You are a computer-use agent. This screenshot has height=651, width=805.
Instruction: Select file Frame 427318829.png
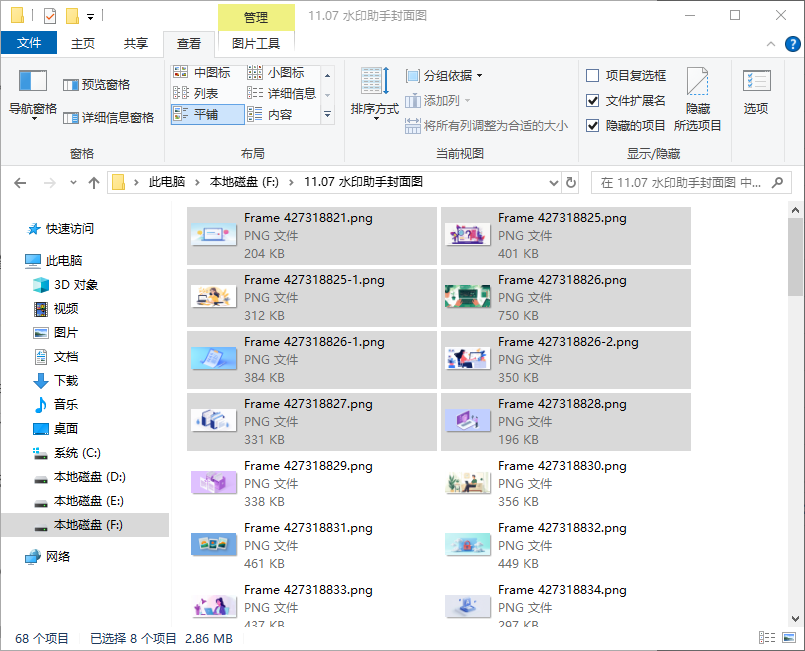pos(312,483)
